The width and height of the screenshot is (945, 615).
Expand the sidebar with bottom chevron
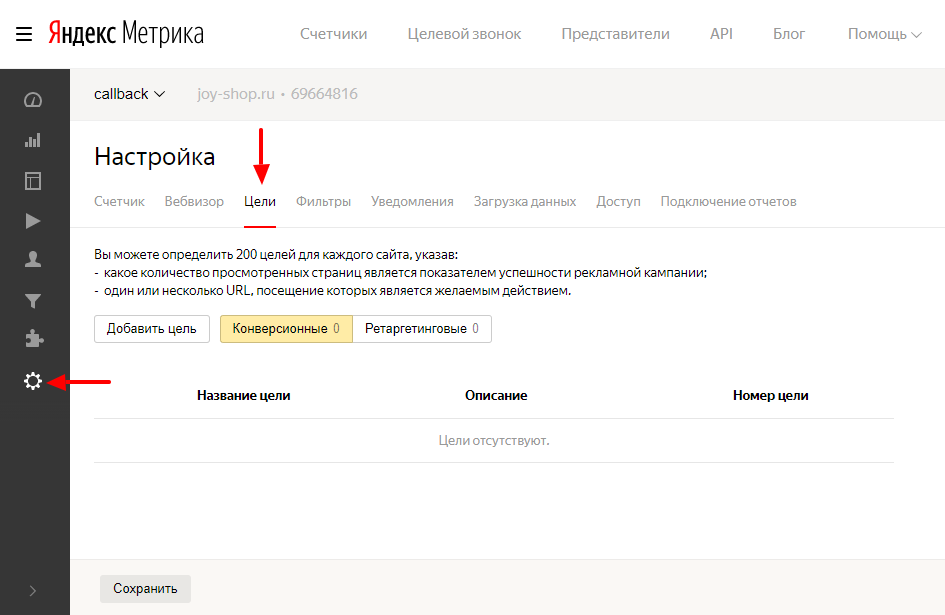(x=33, y=591)
